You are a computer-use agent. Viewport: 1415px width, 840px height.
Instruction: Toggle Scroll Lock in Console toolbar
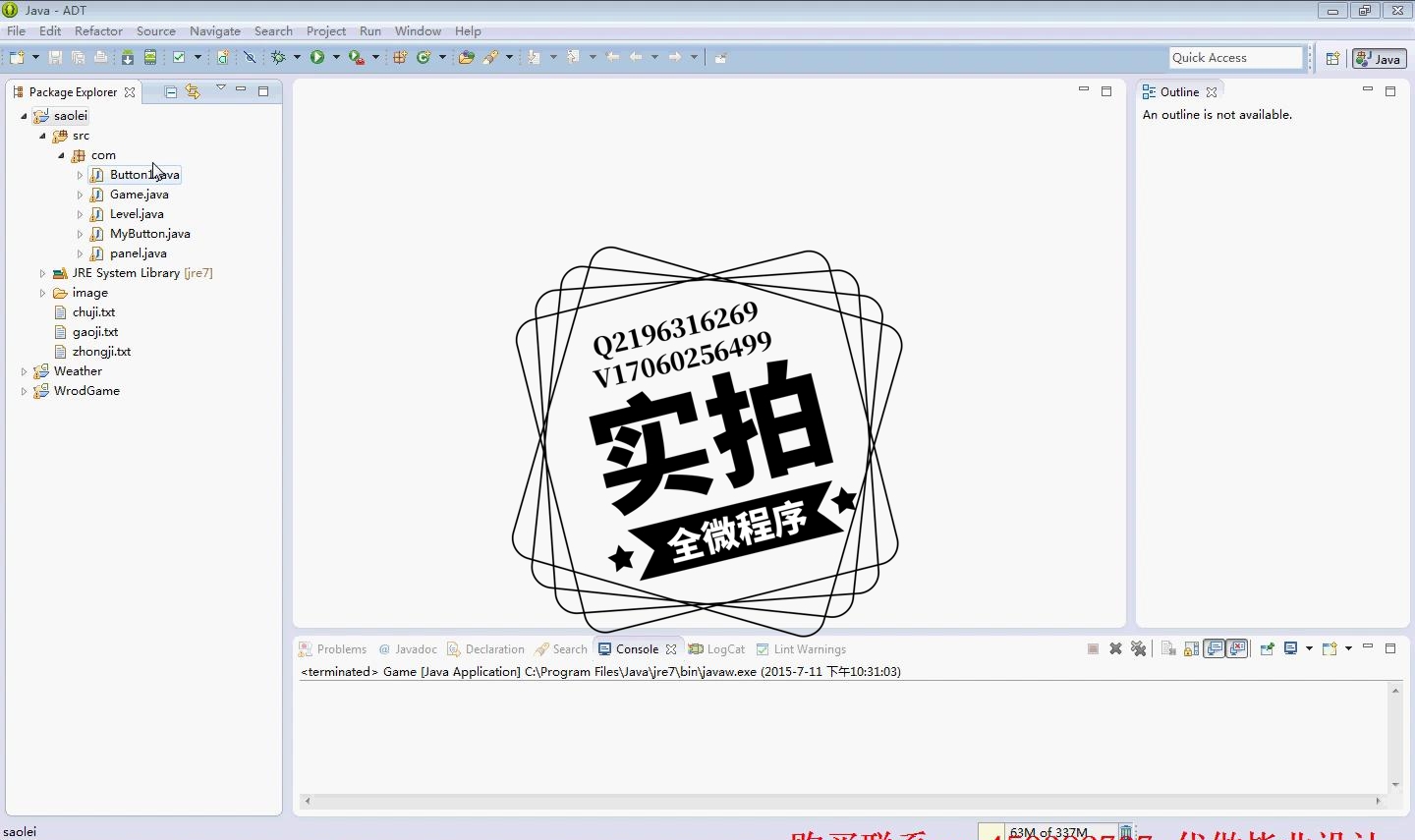1192,648
